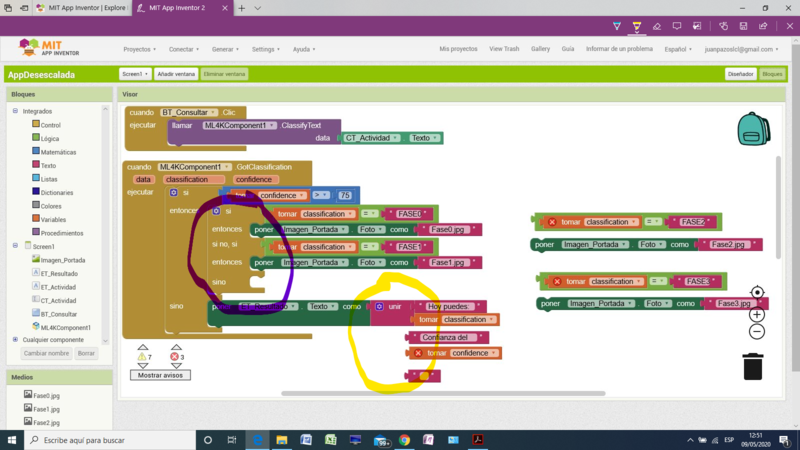Open the backpack icon in workspace
The width and height of the screenshot is (800, 450).
click(x=753, y=130)
